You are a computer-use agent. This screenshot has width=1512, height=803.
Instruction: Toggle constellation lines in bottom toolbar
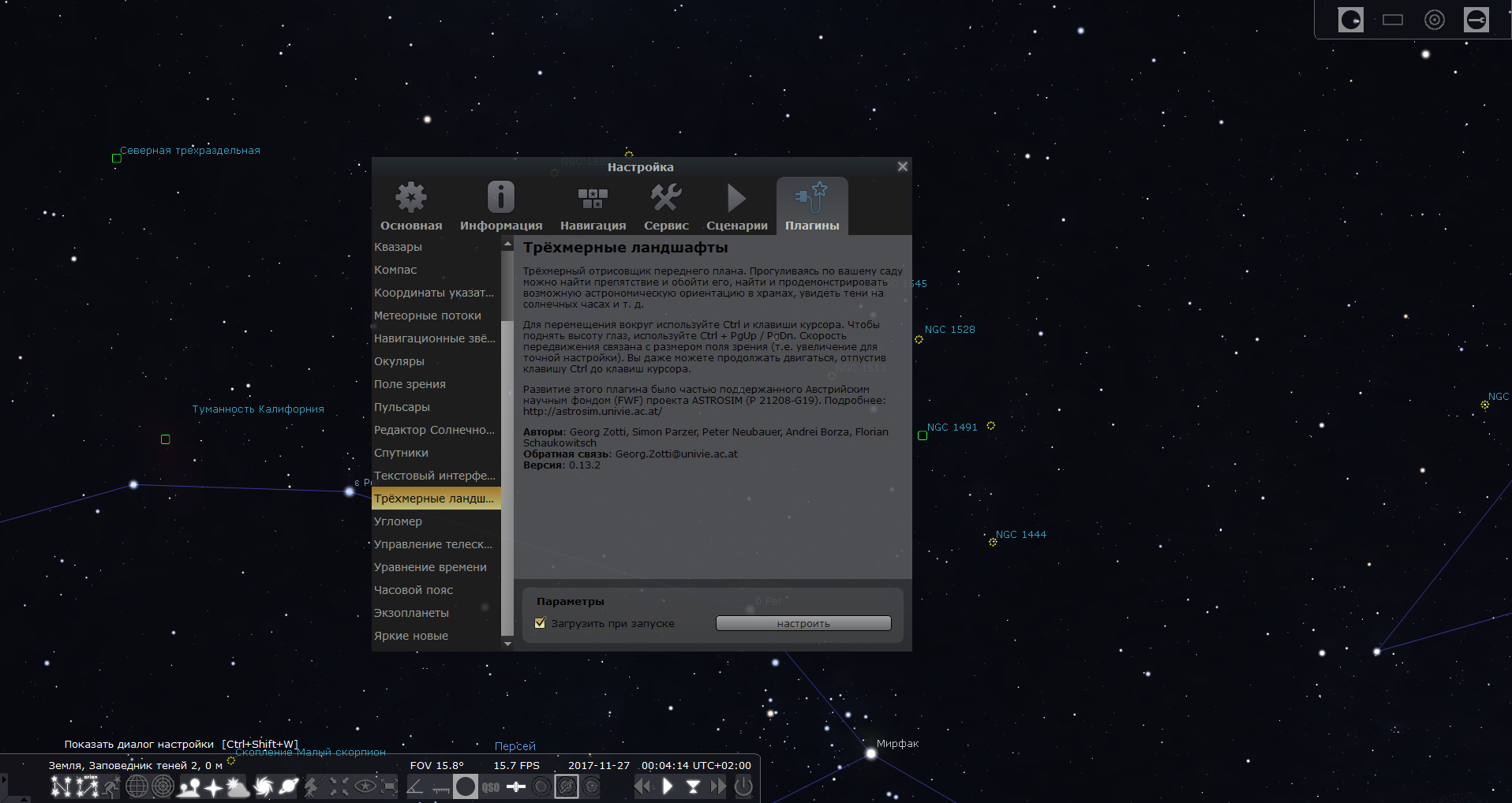coord(61,786)
